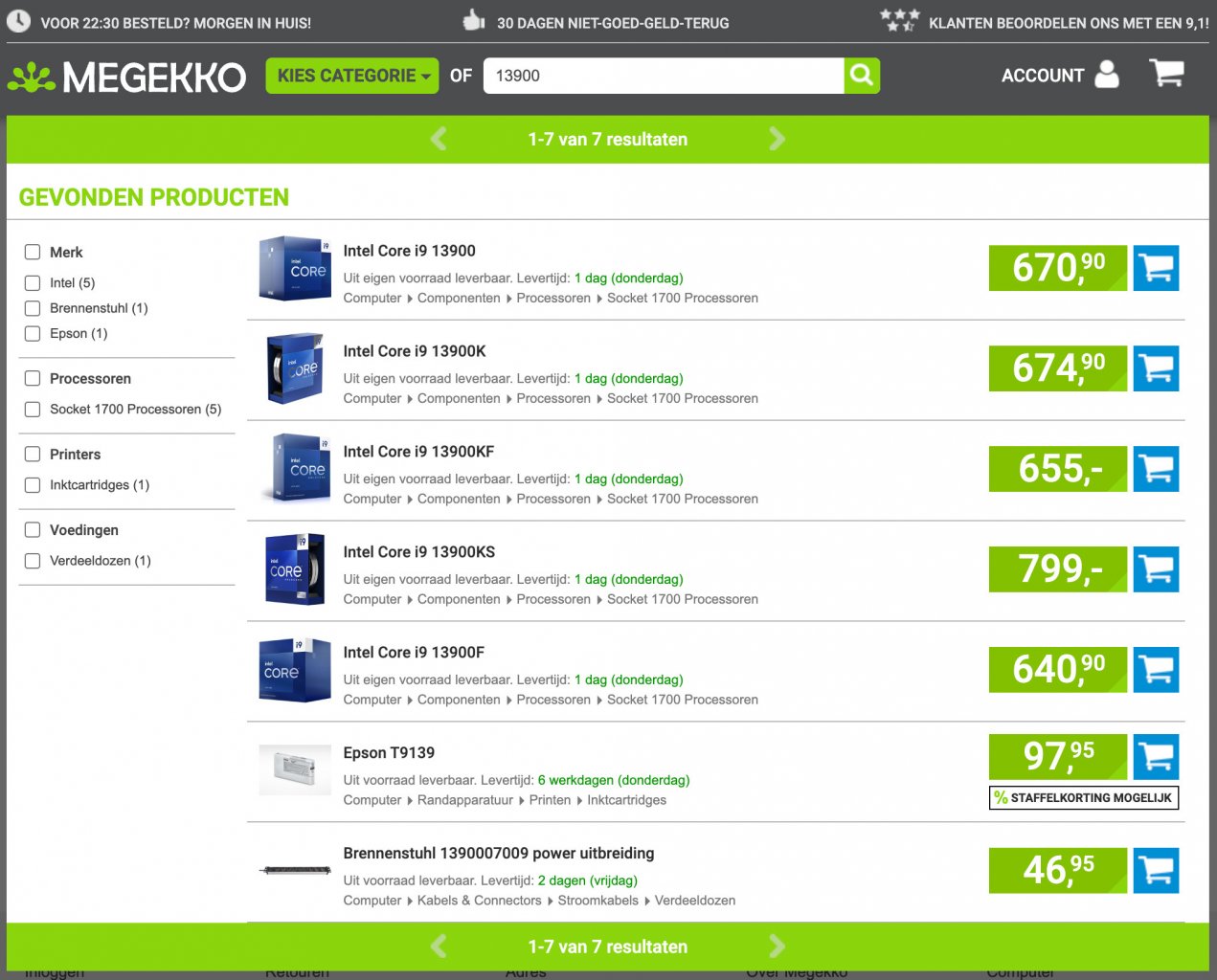Click the Megekko logo
The width and height of the screenshot is (1217, 980).
(x=126, y=77)
